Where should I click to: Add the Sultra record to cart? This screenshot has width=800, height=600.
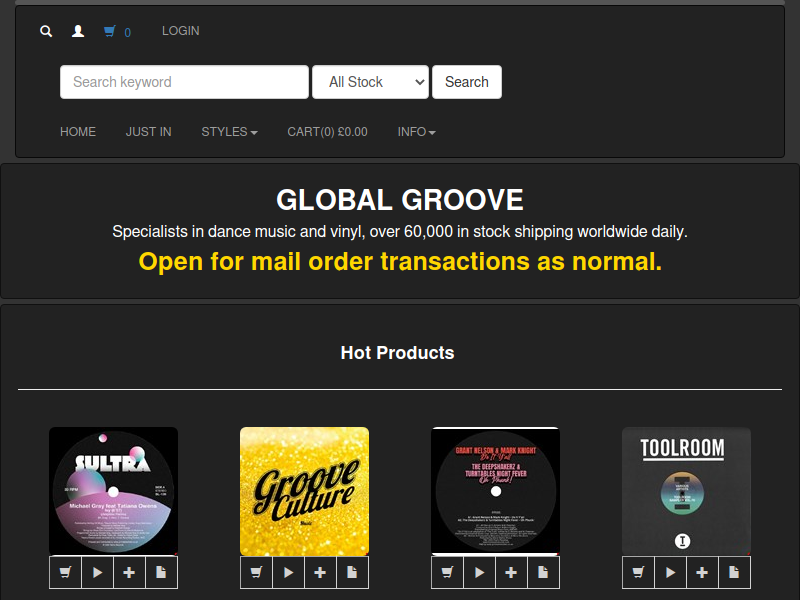pyautogui.click(x=65, y=572)
